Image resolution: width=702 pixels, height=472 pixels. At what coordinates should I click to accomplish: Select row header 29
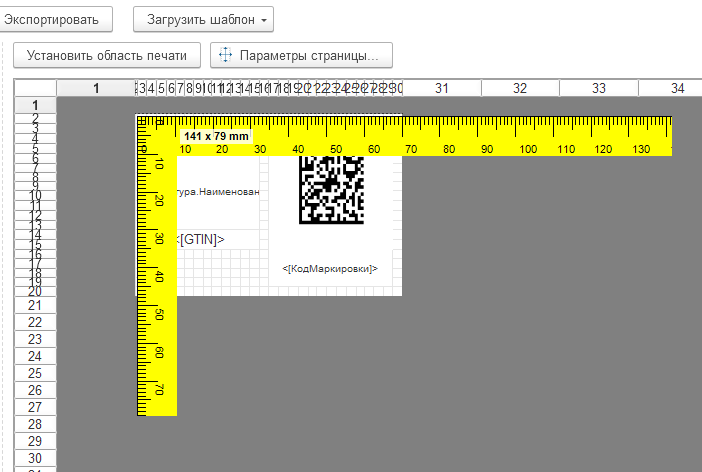pyautogui.click(x=35, y=442)
